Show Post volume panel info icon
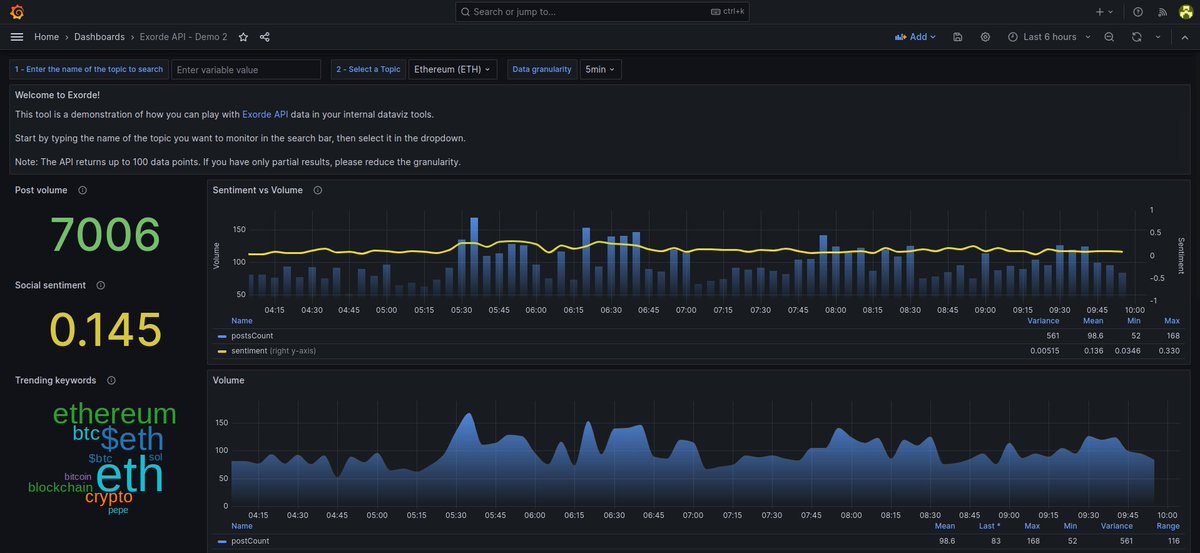 coord(82,190)
